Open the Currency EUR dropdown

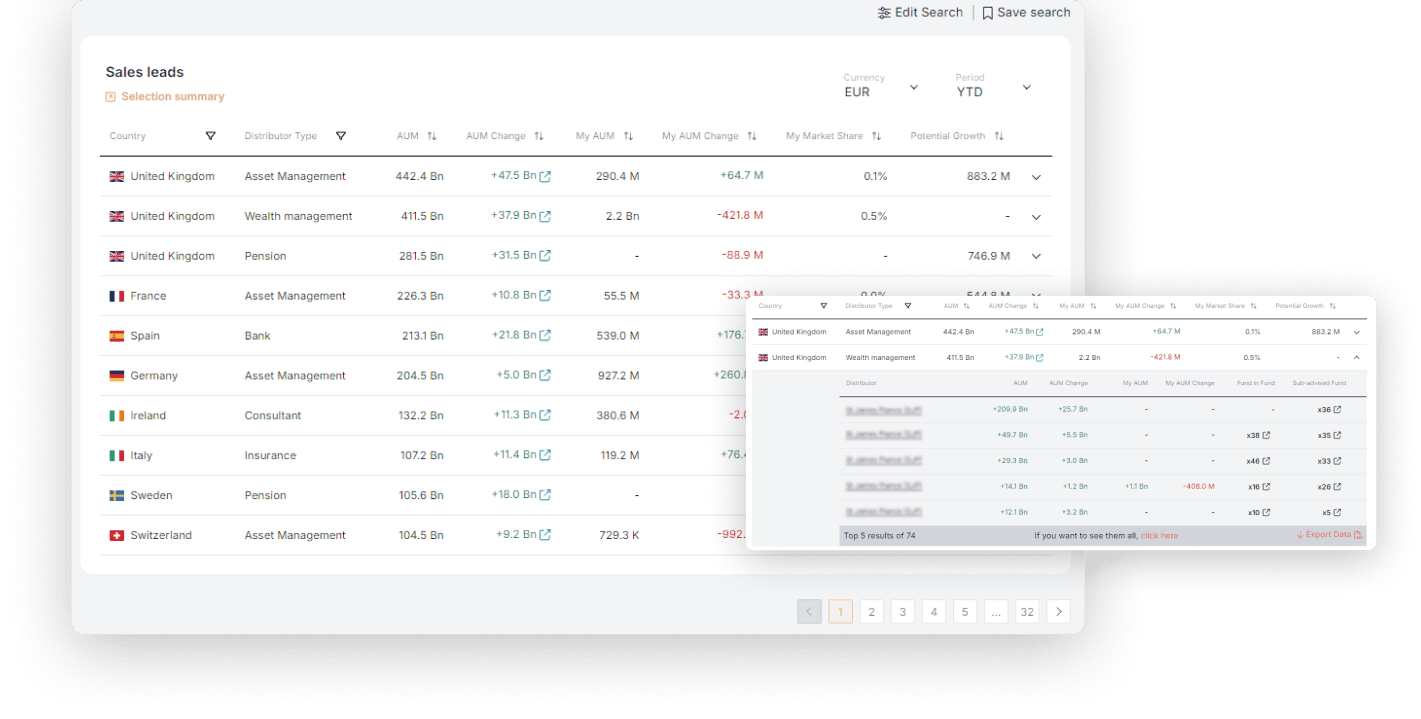click(x=881, y=86)
